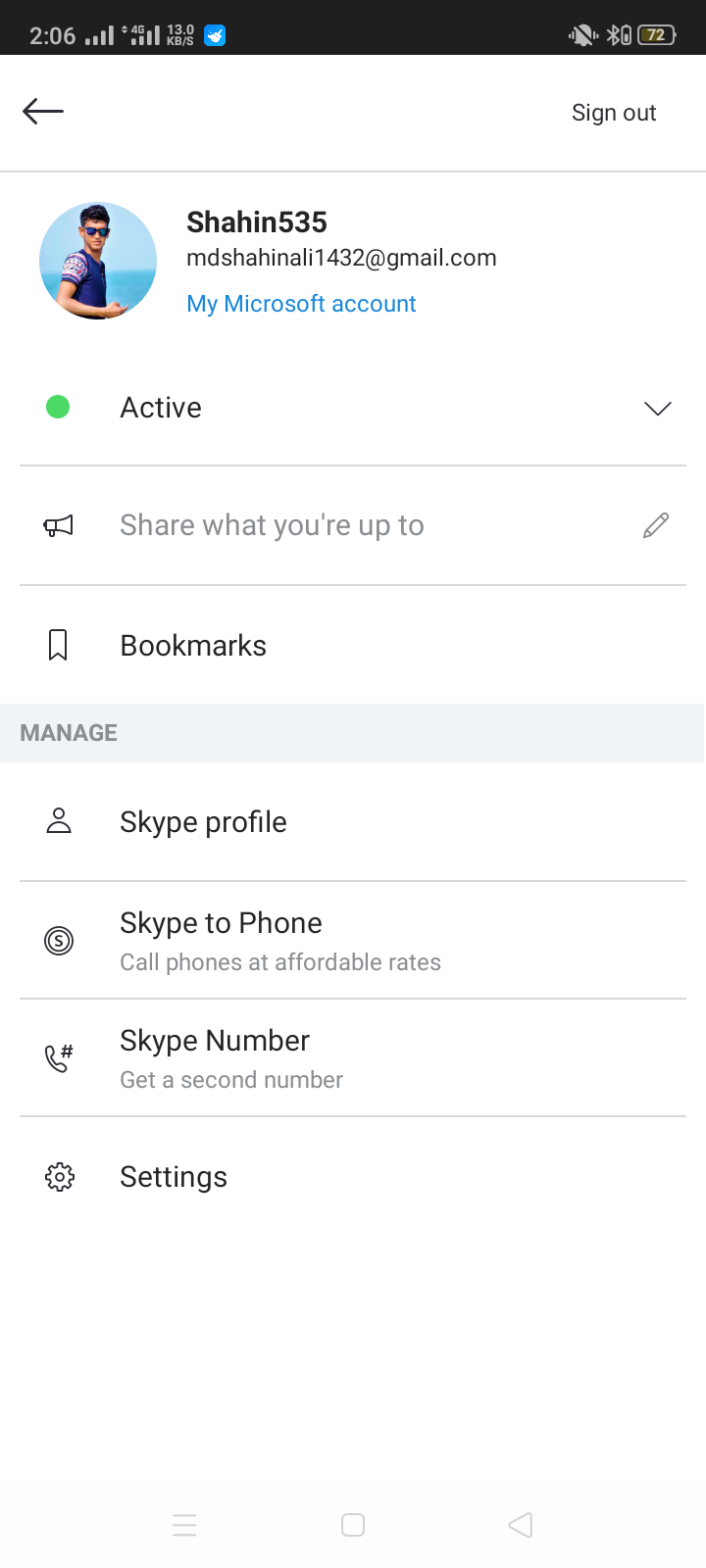Open the Active presence status selector
This screenshot has width=706, height=1568.
(353, 408)
